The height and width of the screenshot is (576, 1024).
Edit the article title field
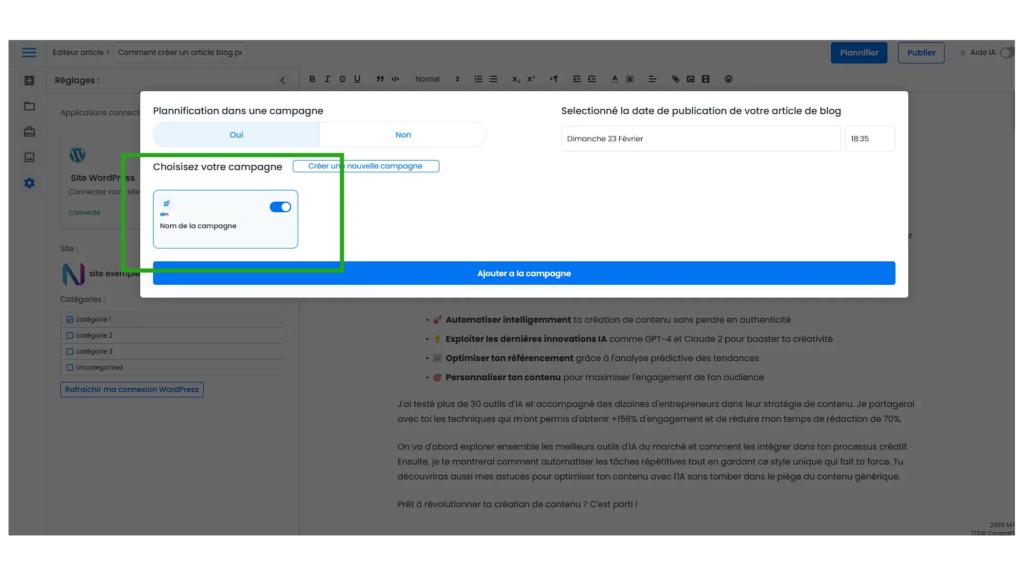coord(180,52)
